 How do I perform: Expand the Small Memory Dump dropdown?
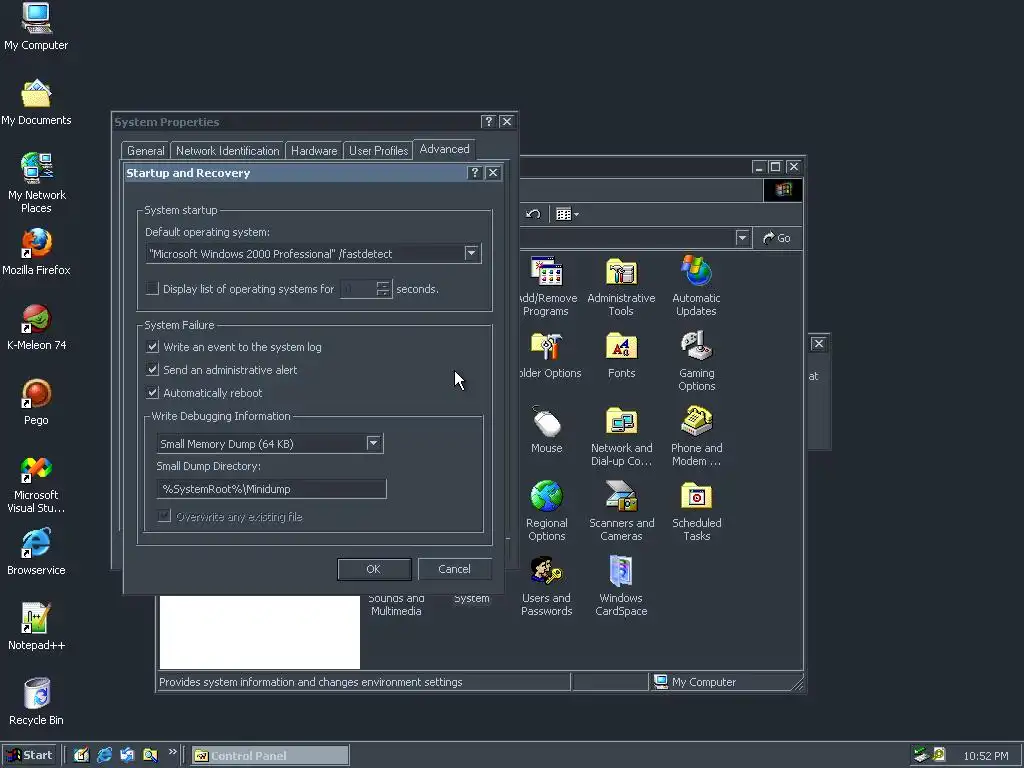coord(374,443)
